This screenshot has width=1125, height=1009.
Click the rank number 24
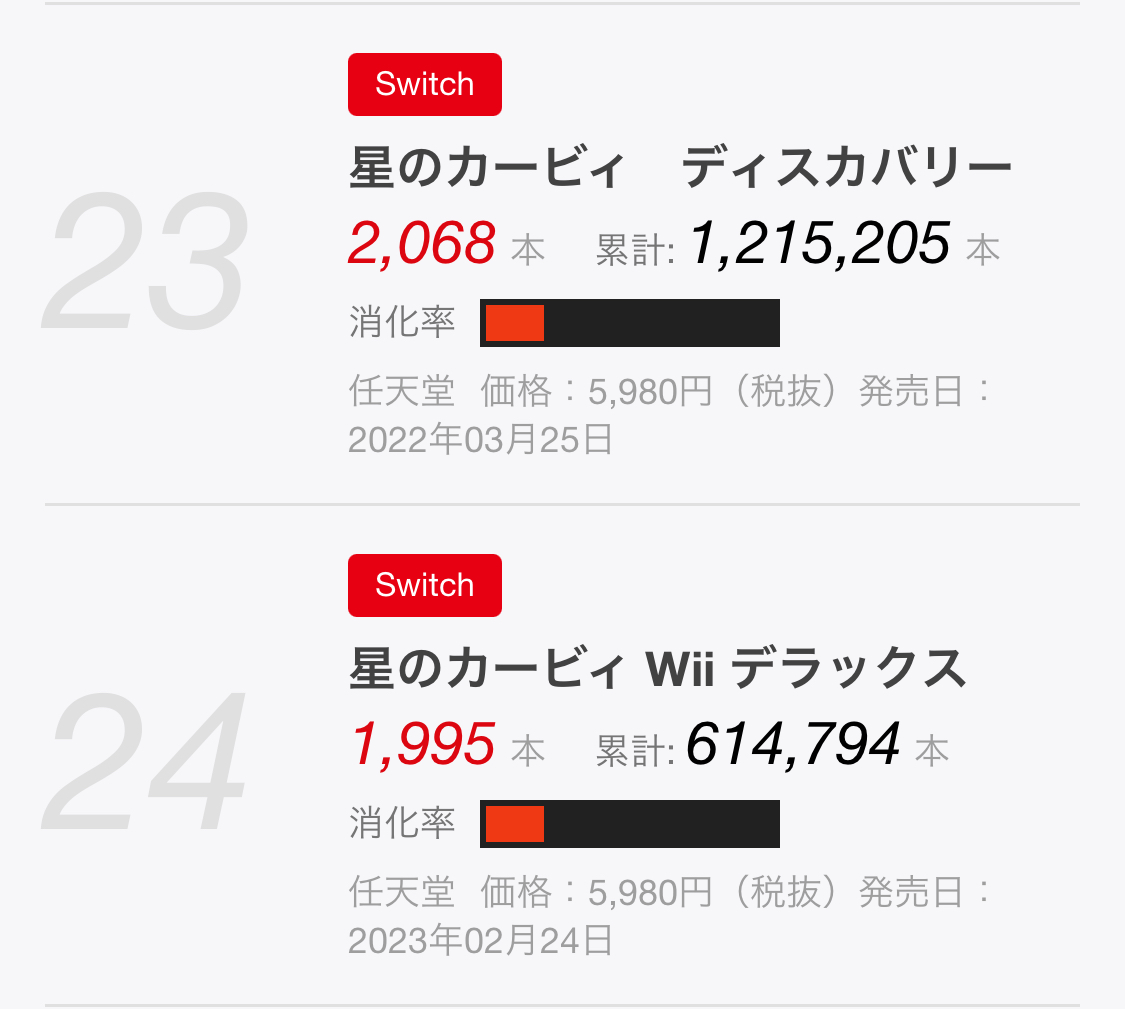[146, 761]
